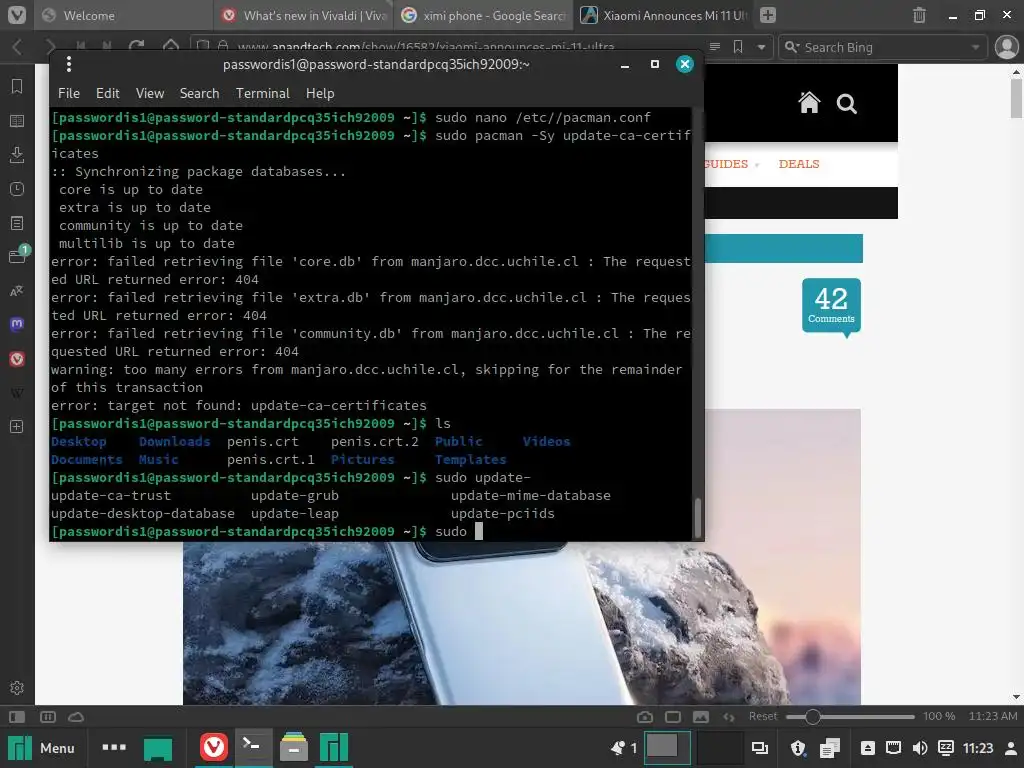1024x768 pixels.
Task: Open a new browser tab with plus button
Action: (768, 14)
